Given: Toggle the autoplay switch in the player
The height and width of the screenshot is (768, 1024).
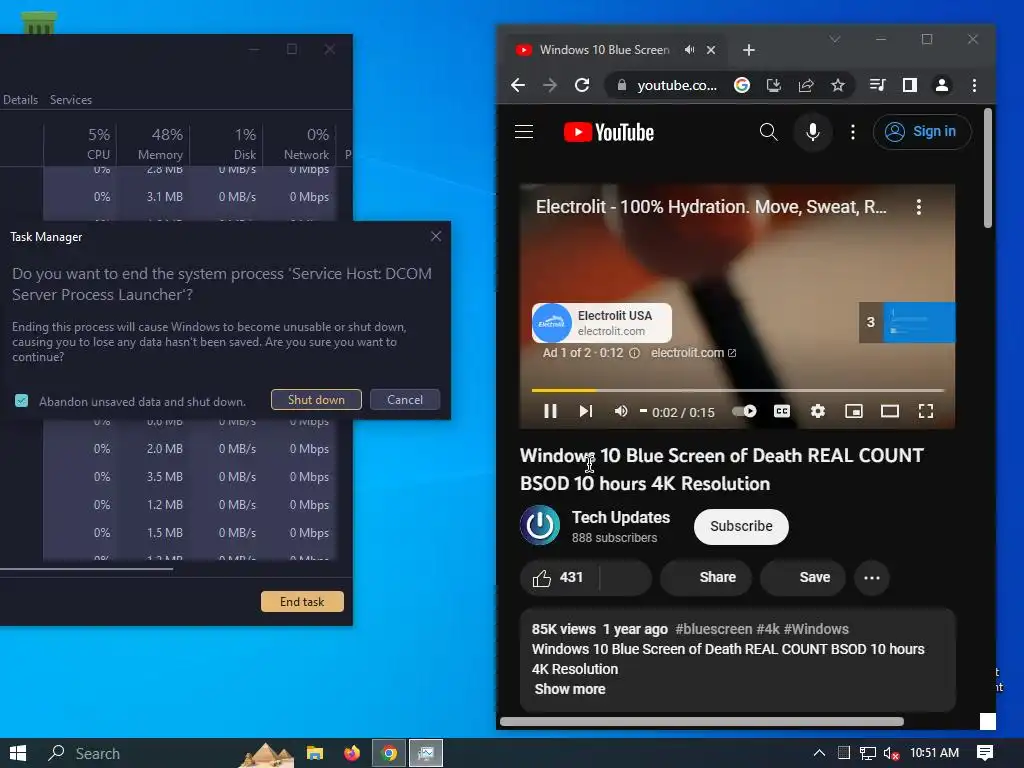Looking at the screenshot, I should 744,411.
